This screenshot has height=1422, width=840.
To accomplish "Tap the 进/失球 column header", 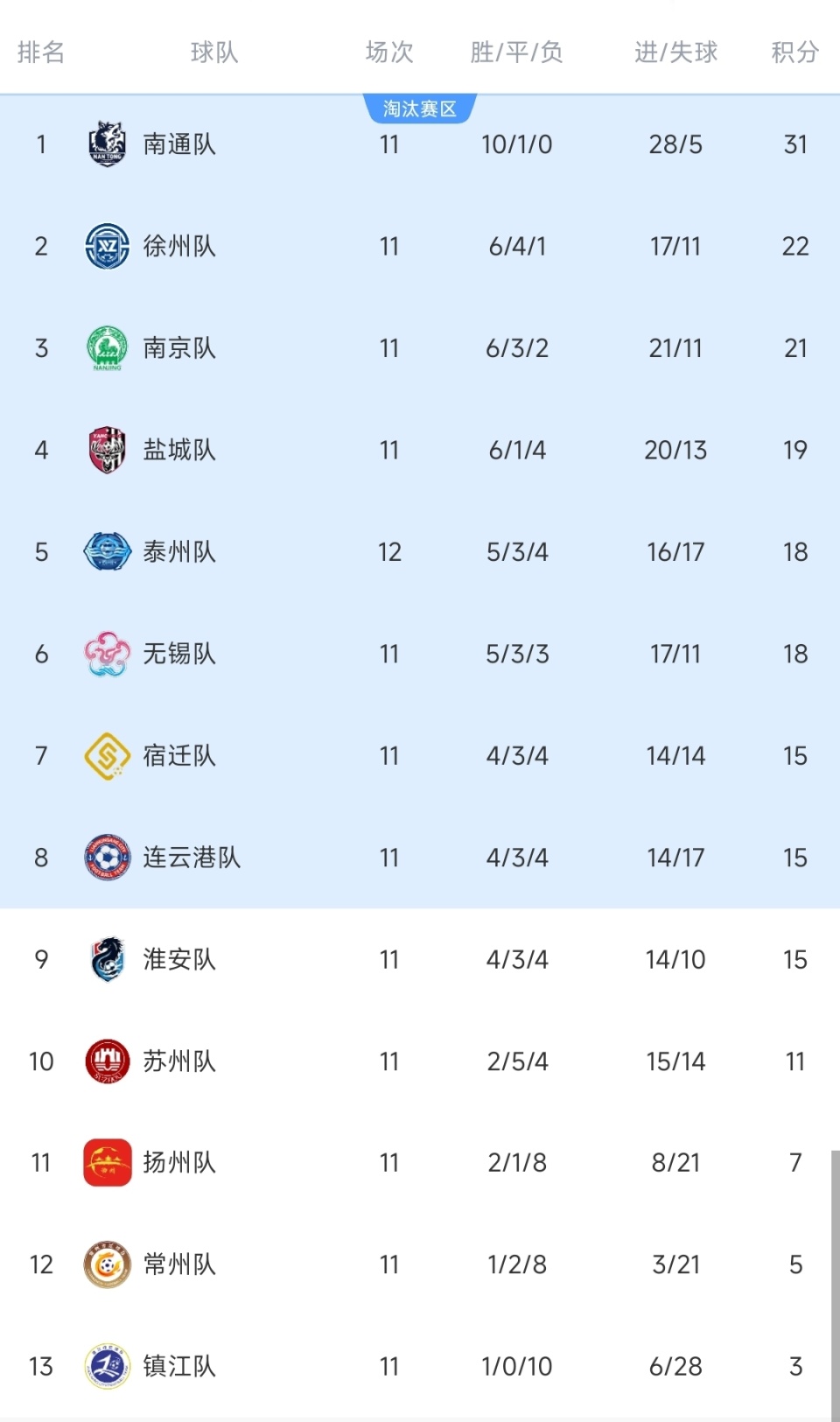I will [675, 53].
